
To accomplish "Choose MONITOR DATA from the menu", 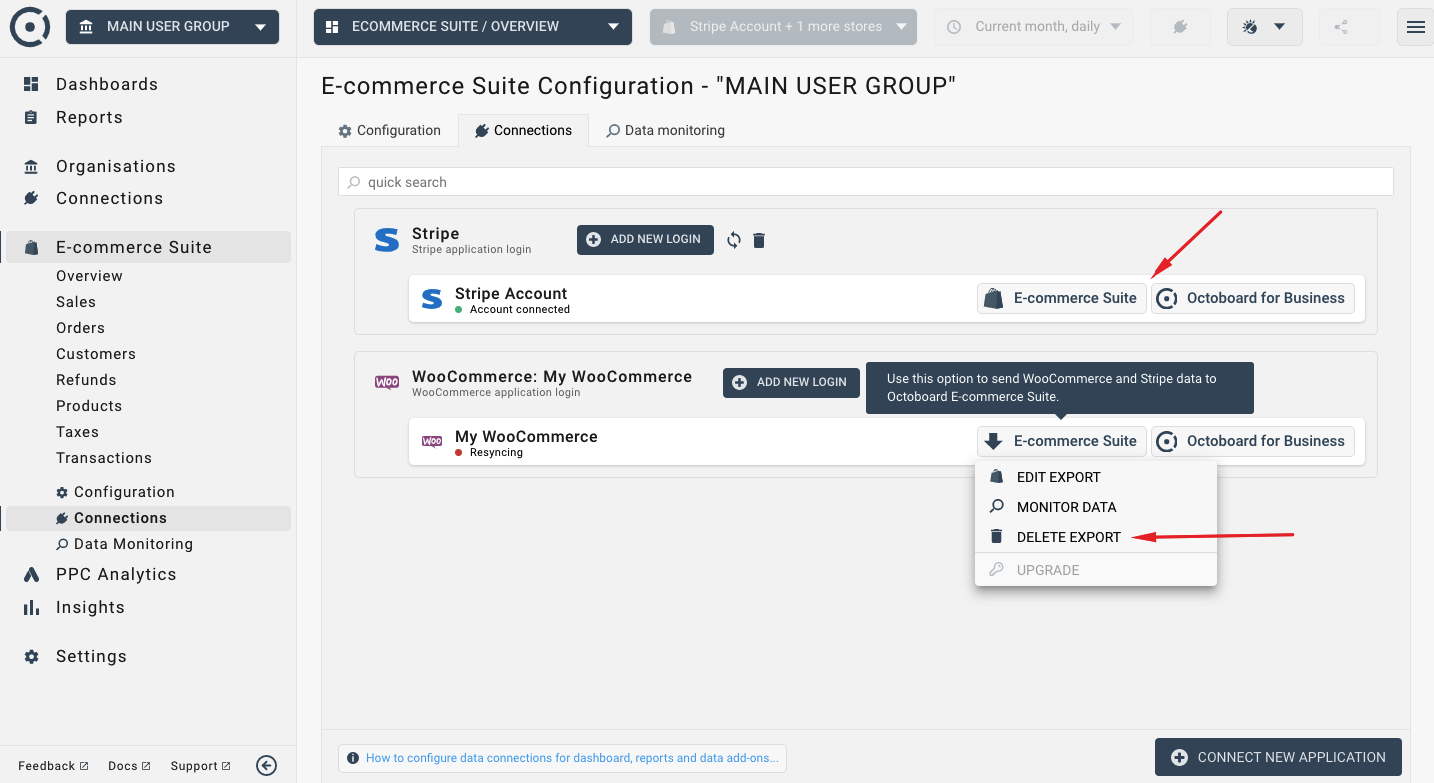I will click(1095, 507).
